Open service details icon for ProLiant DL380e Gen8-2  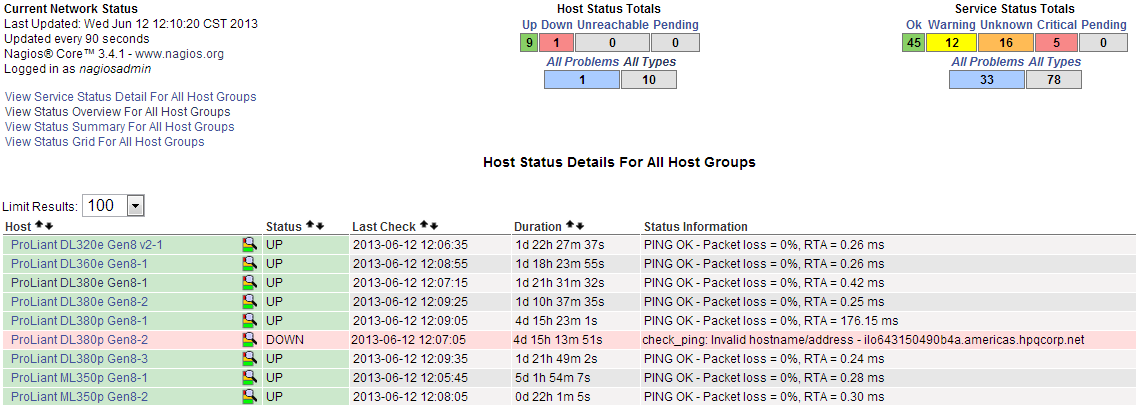[250, 301]
